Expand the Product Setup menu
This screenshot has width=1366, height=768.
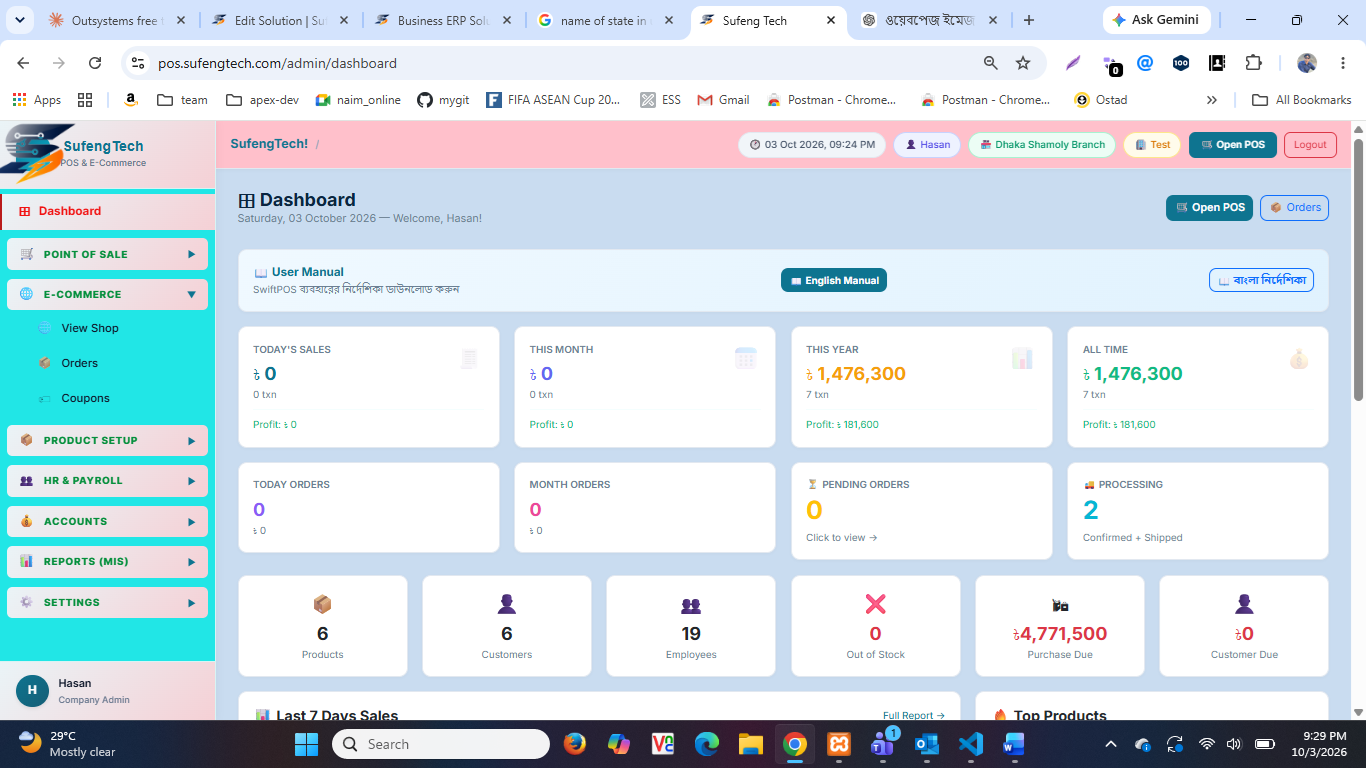[x=107, y=440]
